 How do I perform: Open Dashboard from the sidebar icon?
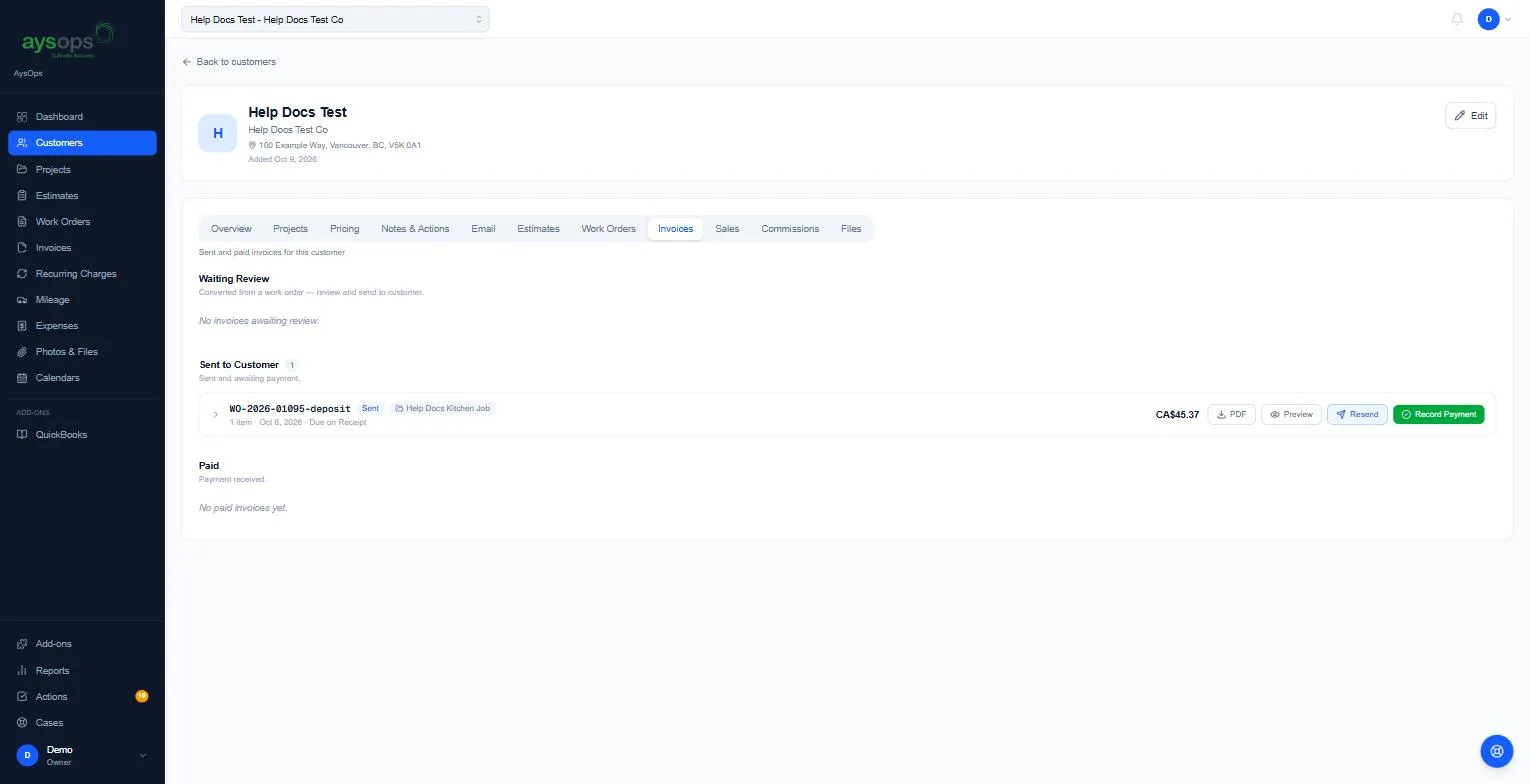tap(22, 117)
